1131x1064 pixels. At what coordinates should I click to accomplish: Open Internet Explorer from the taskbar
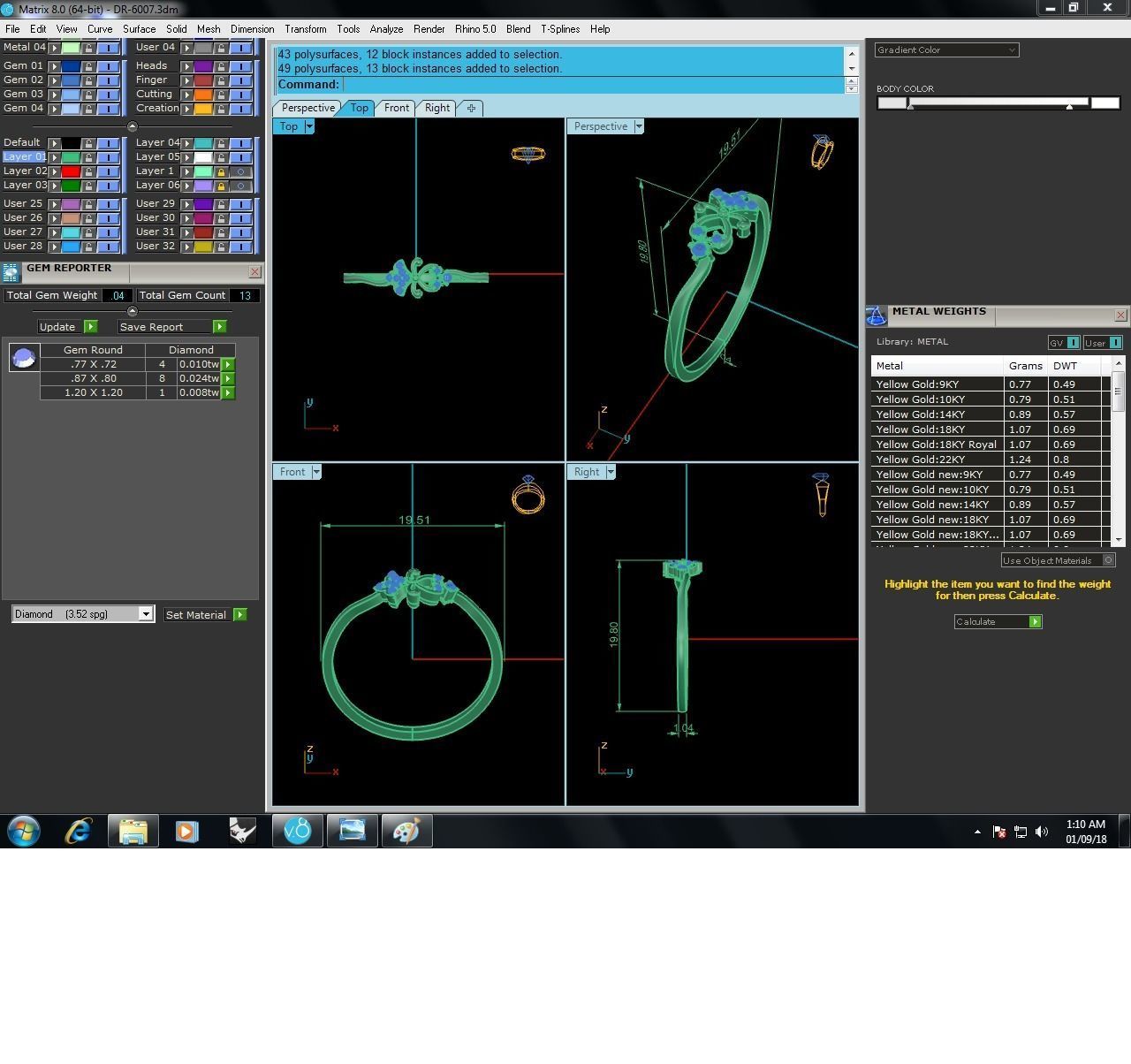tap(79, 831)
